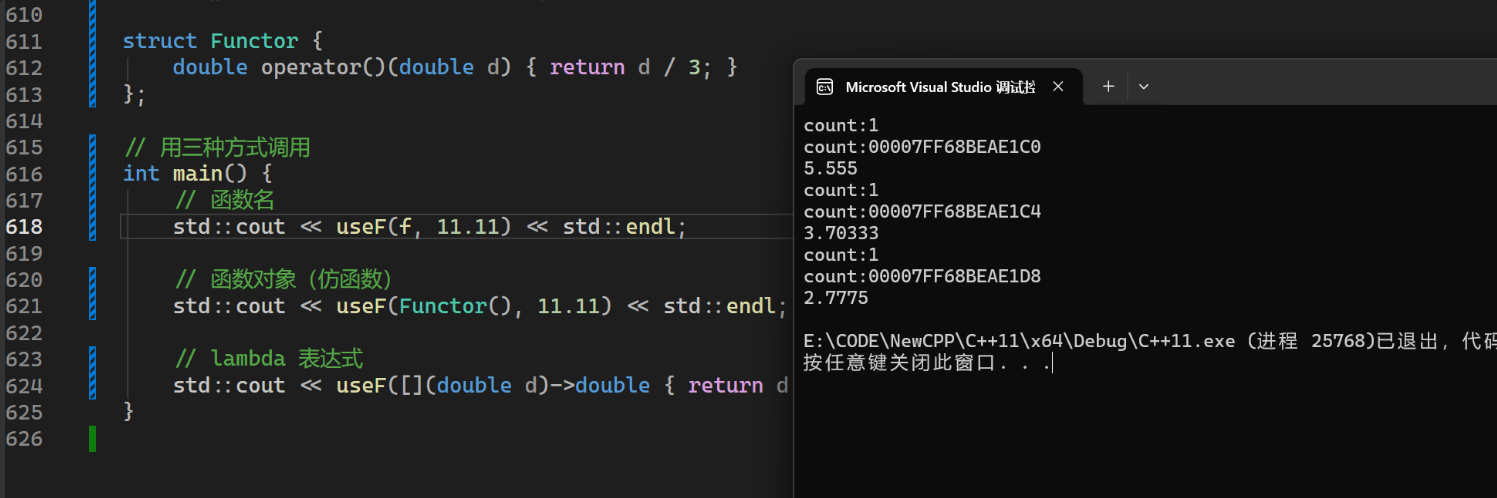Select line number 626 in the gutter
This screenshot has height=498, width=1497.
tap(24, 439)
